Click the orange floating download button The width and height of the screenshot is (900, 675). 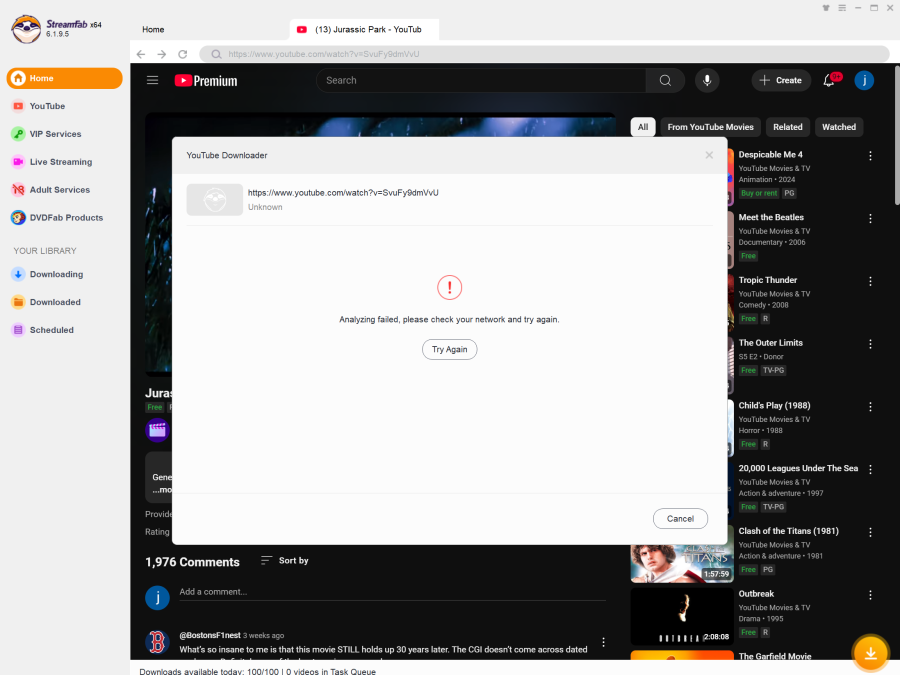coord(870,653)
